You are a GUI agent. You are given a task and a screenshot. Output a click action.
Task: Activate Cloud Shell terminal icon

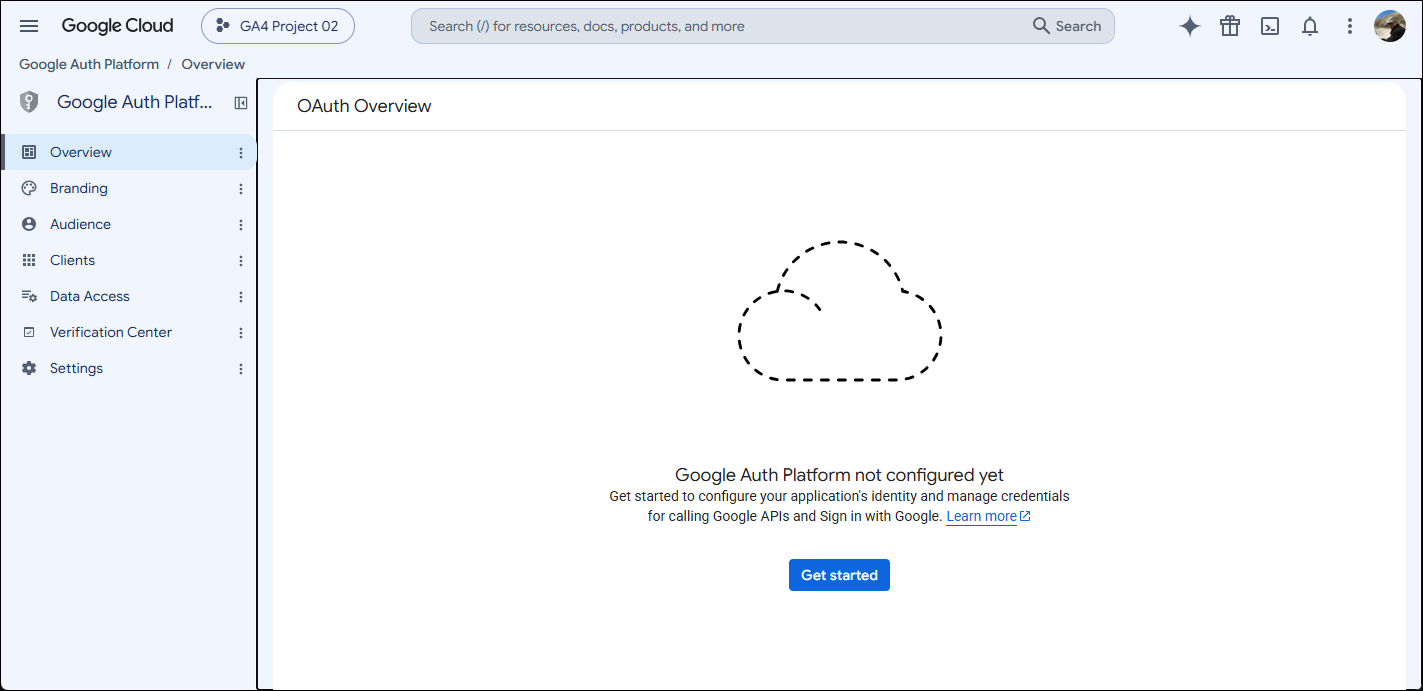(1270, 27)
